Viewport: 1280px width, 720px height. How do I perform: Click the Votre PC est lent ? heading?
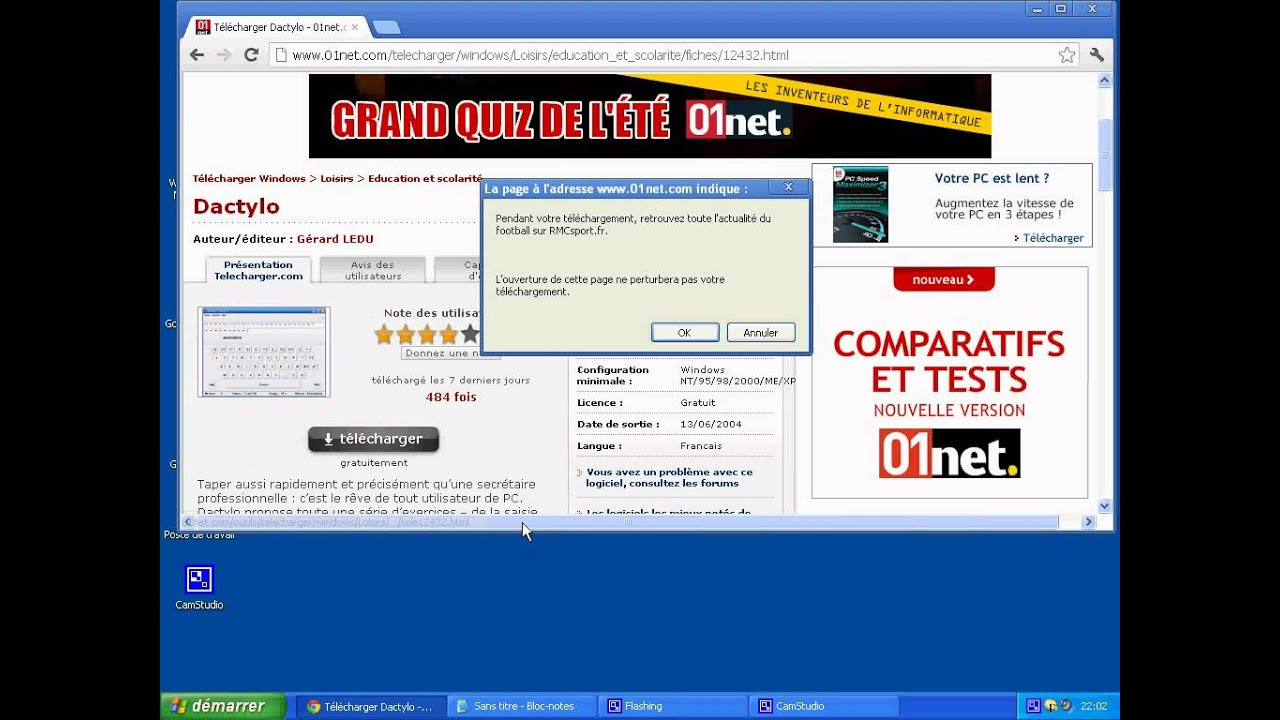click(x=992, y=179)
